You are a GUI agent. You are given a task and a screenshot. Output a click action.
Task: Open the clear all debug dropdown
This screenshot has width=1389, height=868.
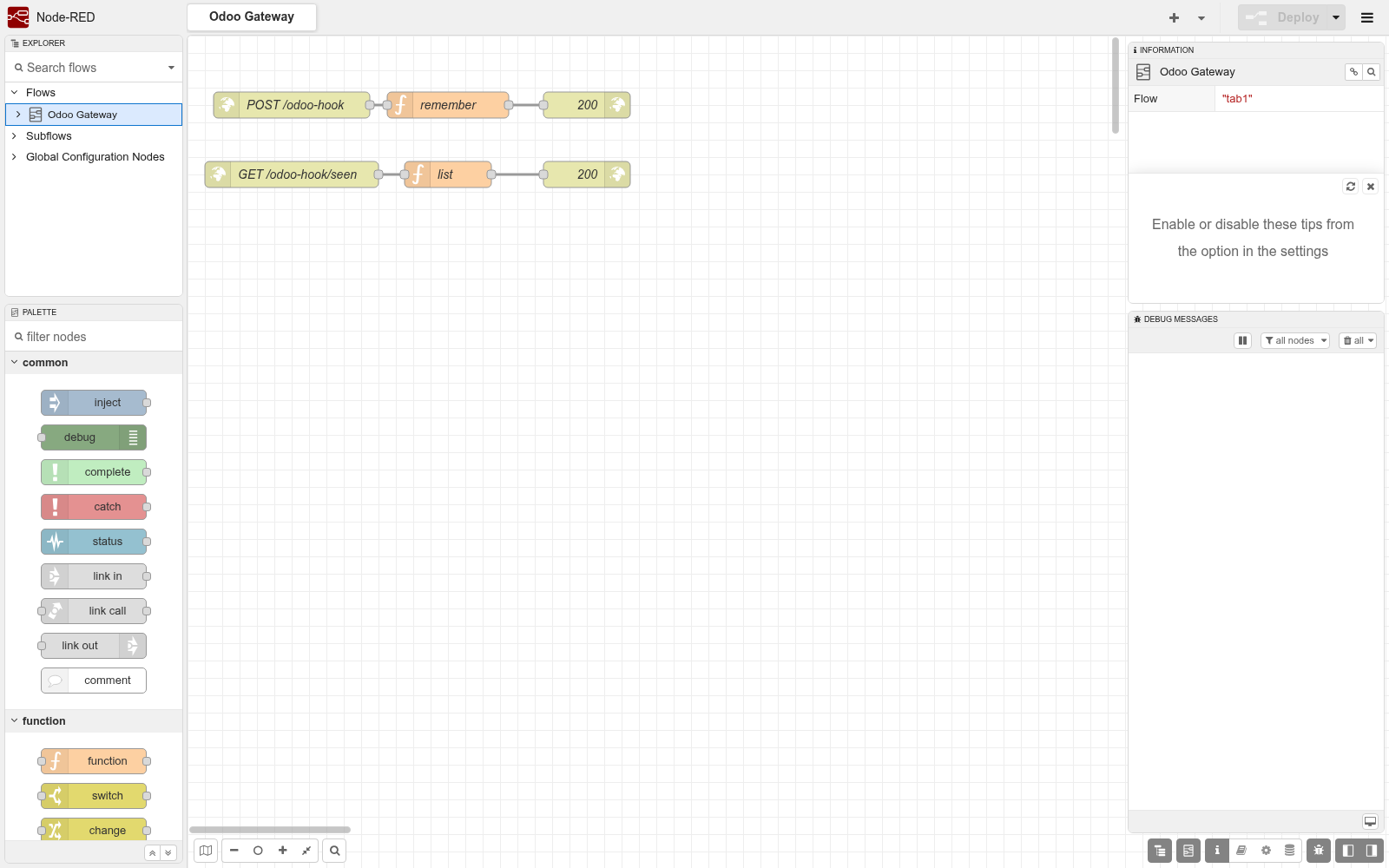1358,341
